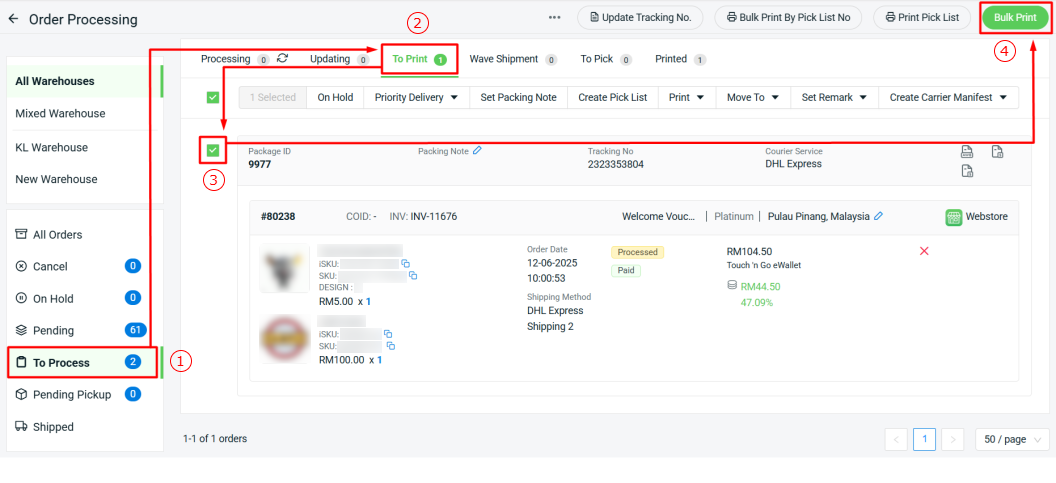Click the document icon below the AWB icon
This screenshot has width=1056, height=483.
pos(966,171)
